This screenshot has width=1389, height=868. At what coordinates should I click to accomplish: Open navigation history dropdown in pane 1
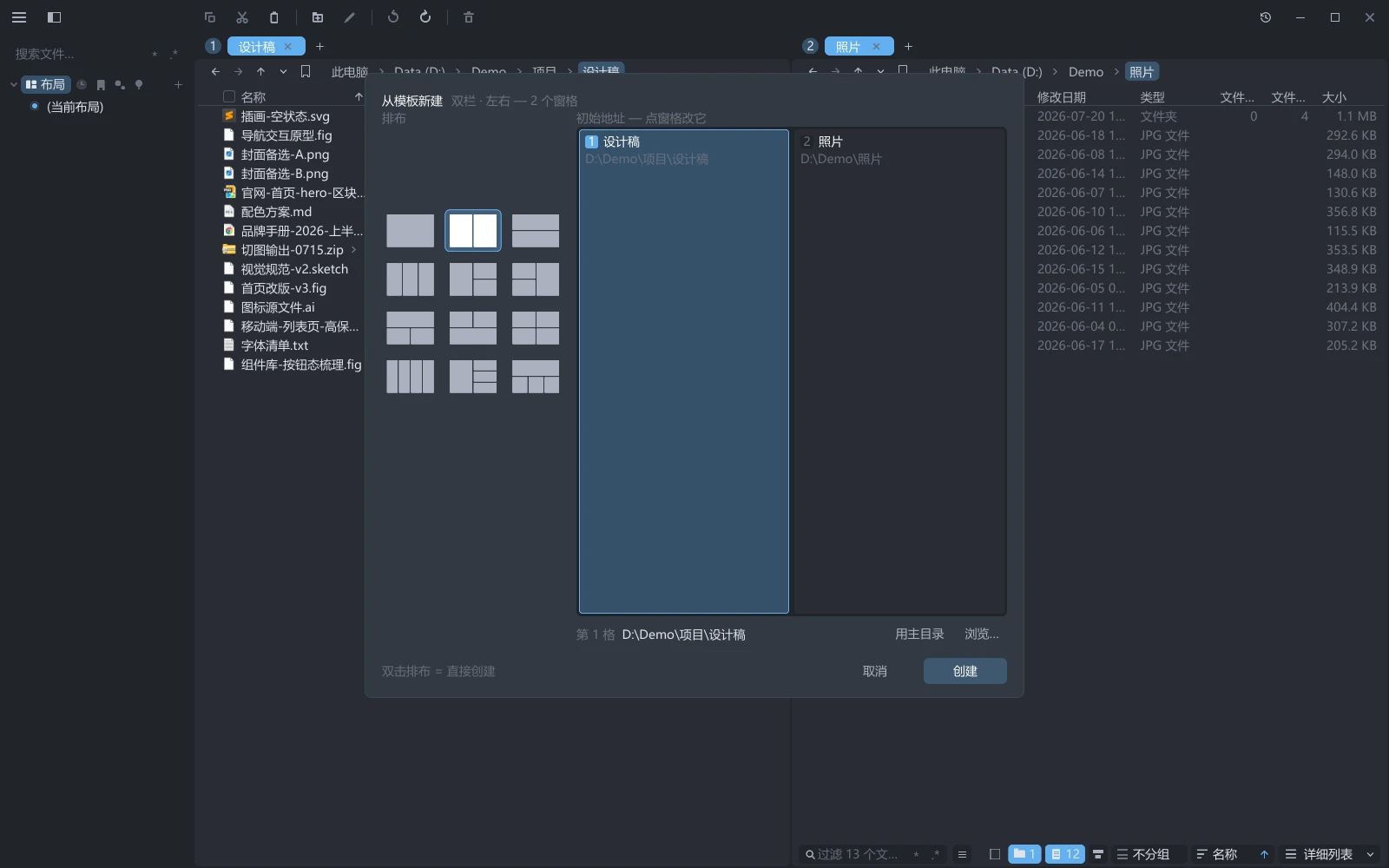coord(283,71)
